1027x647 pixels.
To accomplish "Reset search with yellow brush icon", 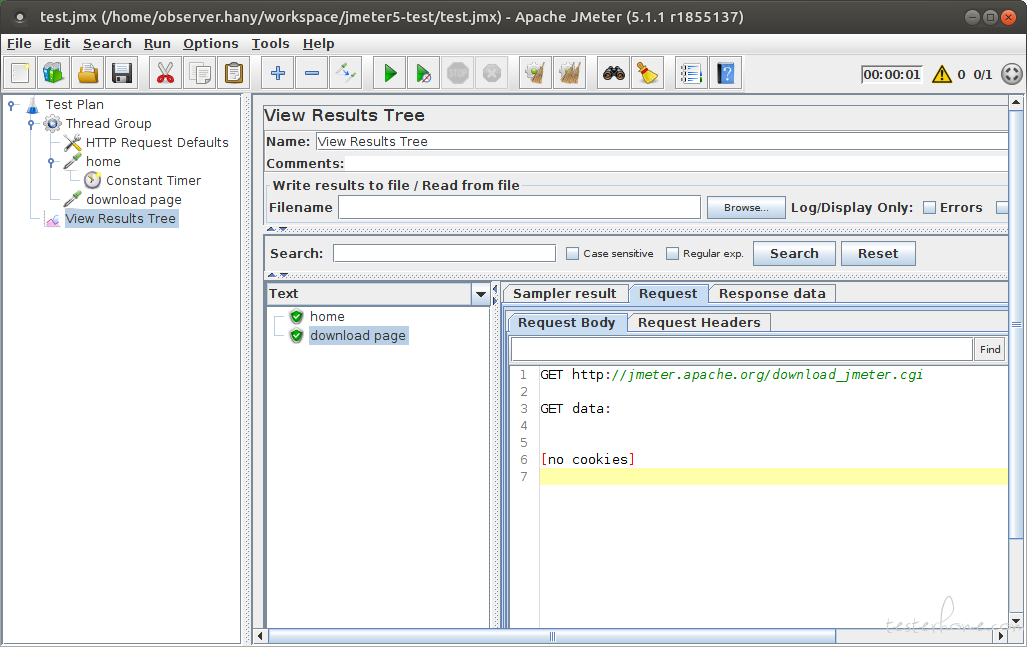I will point(648,73).
